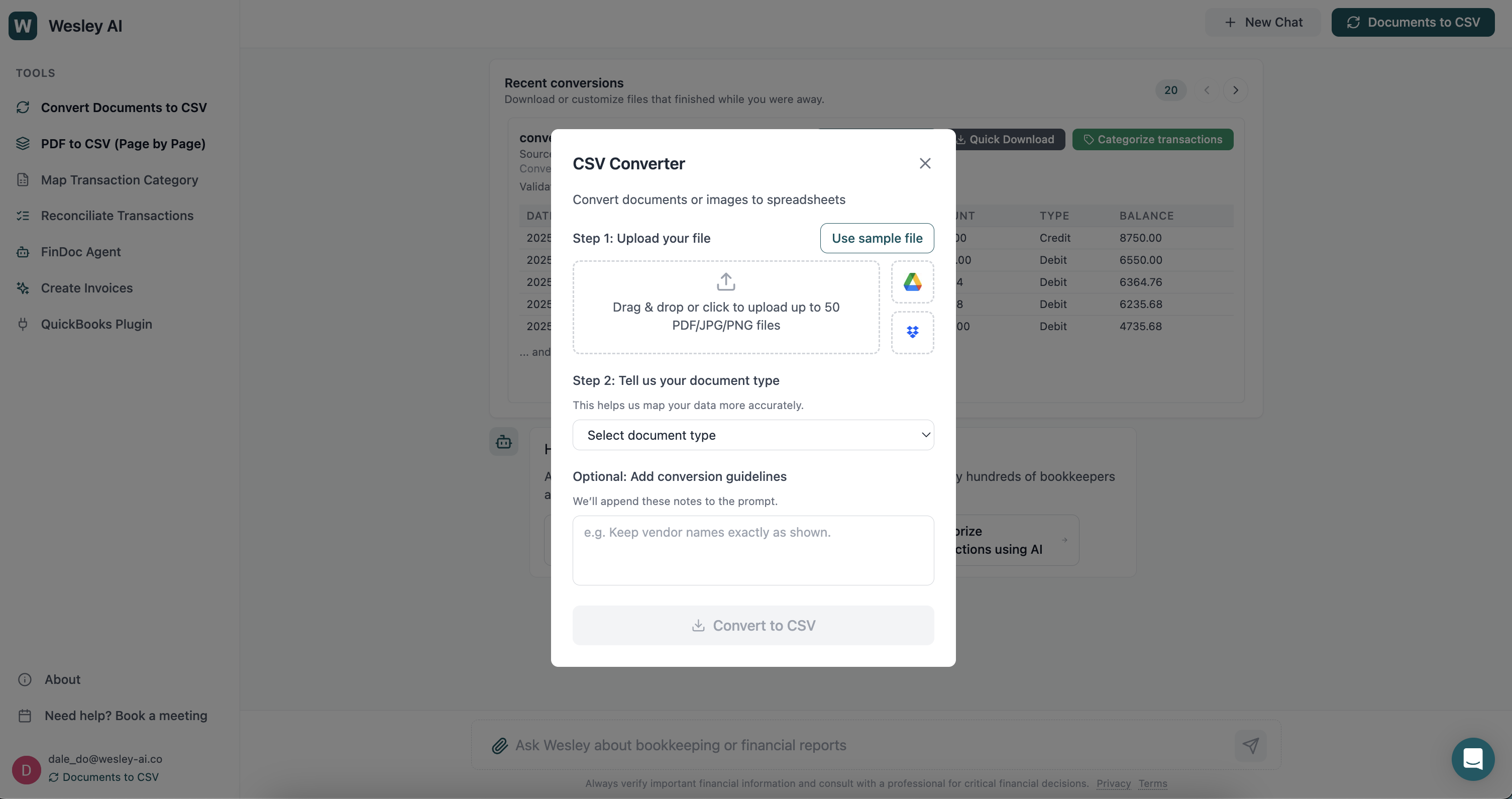This screenshot has height=799, width=1512.
Task: Click Categorize transactions button
Action: click(x=1152, y=140)
